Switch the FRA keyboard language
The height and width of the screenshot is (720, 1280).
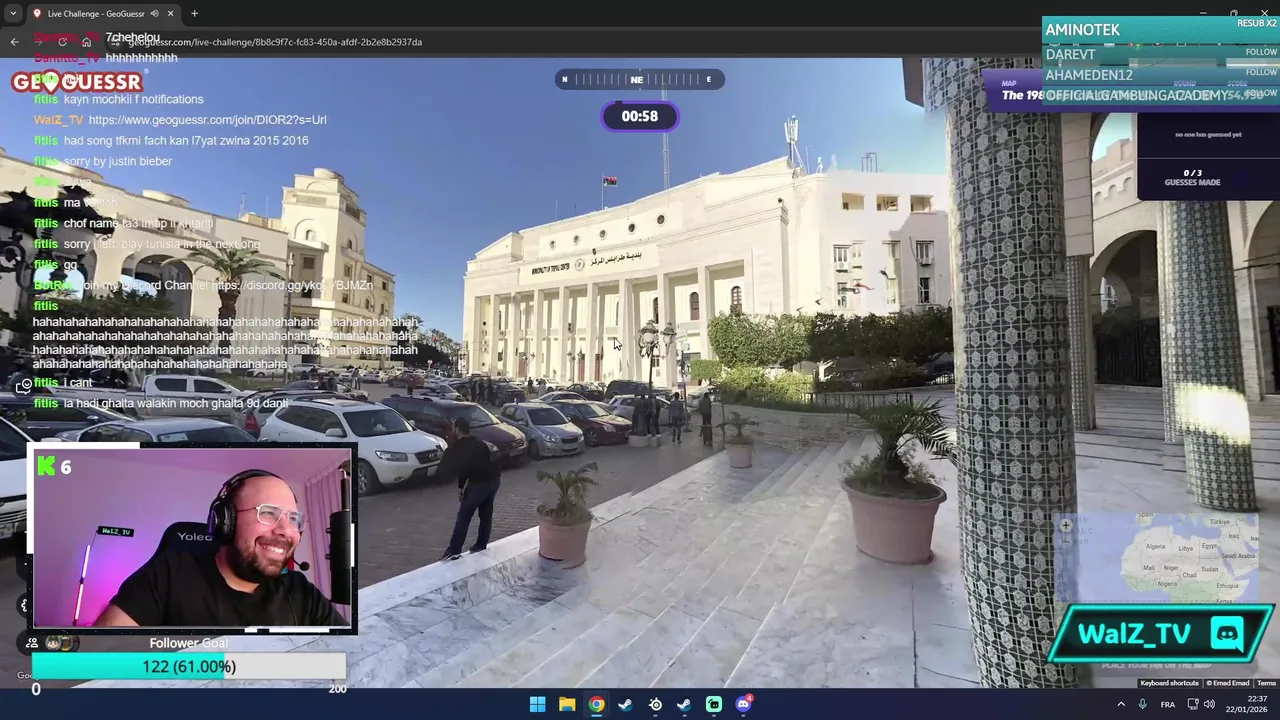(1168, 704)
